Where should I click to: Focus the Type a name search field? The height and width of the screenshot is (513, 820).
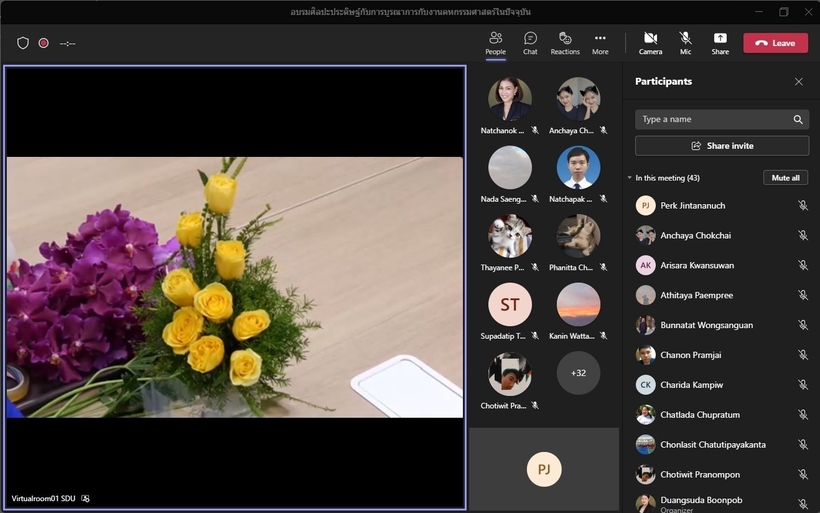point(722,119)
